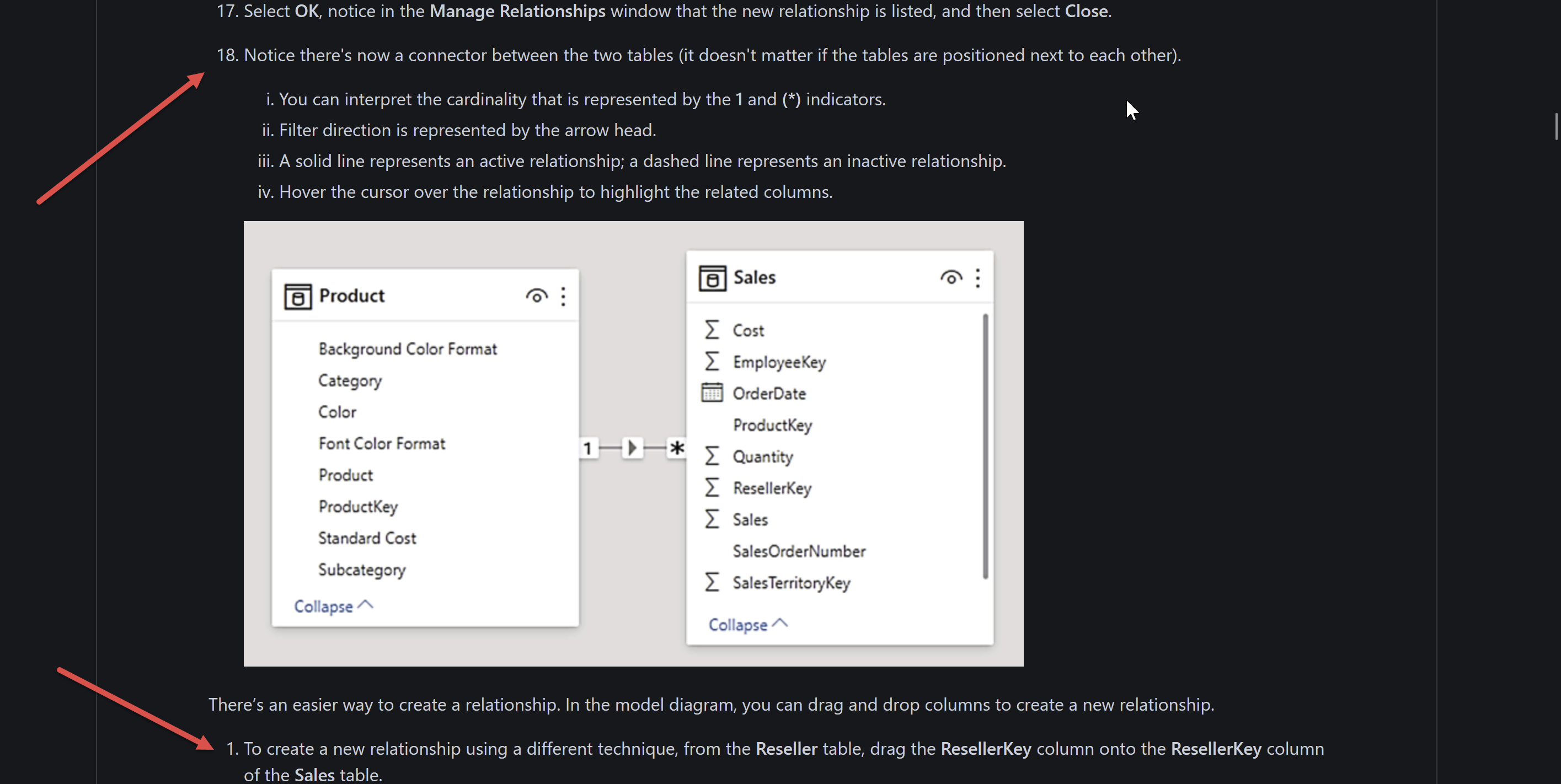Toggle visibility of the Sales table
Image resolution: width=1561 pixels, height=784 pixels.
[x=950, y=277]
